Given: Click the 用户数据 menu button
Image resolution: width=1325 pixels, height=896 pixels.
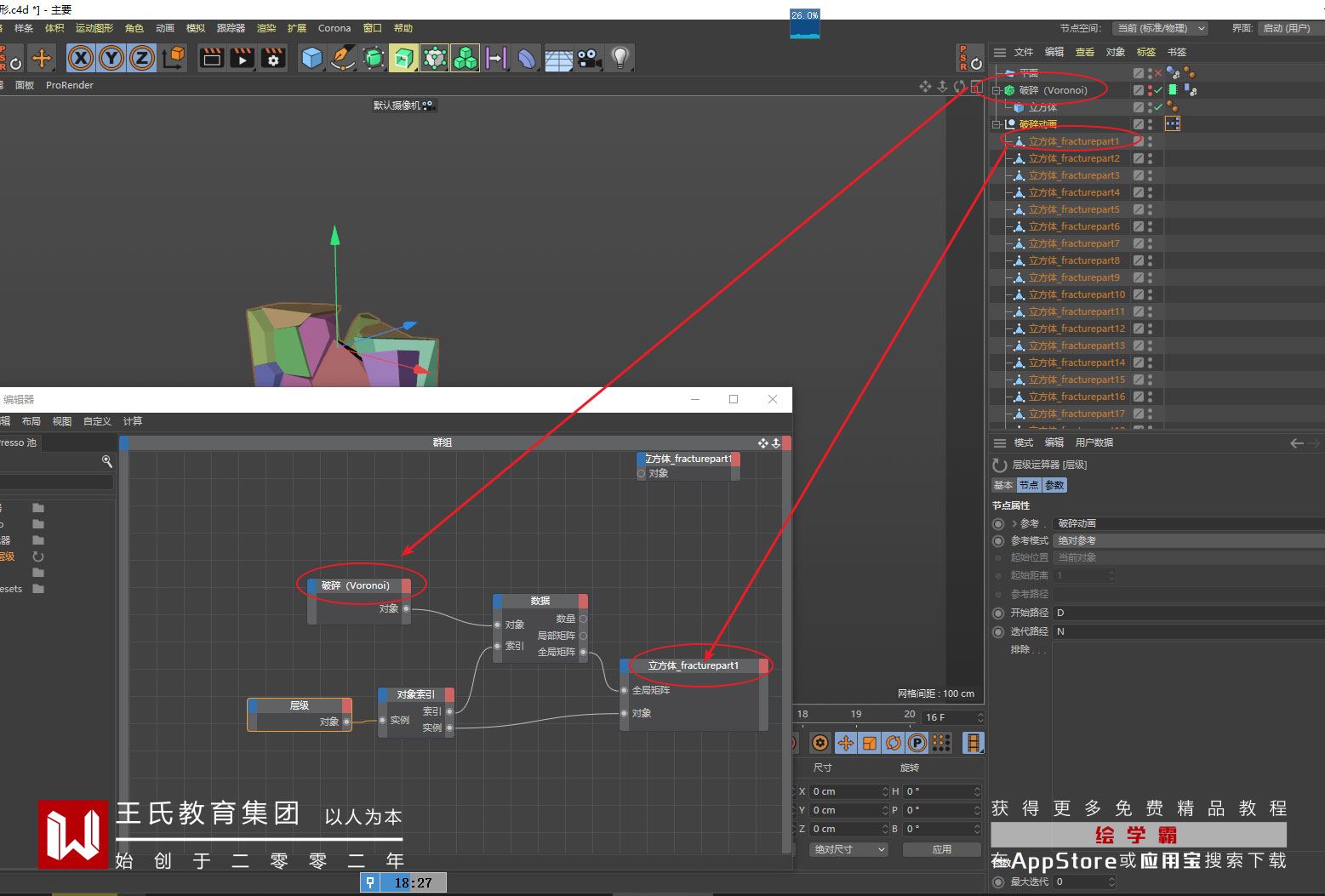Looking at the screenshot, I should coord(1094,442).
